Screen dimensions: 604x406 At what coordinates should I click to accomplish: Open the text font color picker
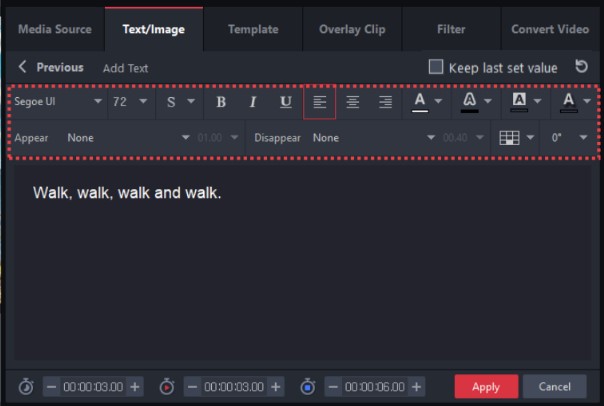point(420,102)
